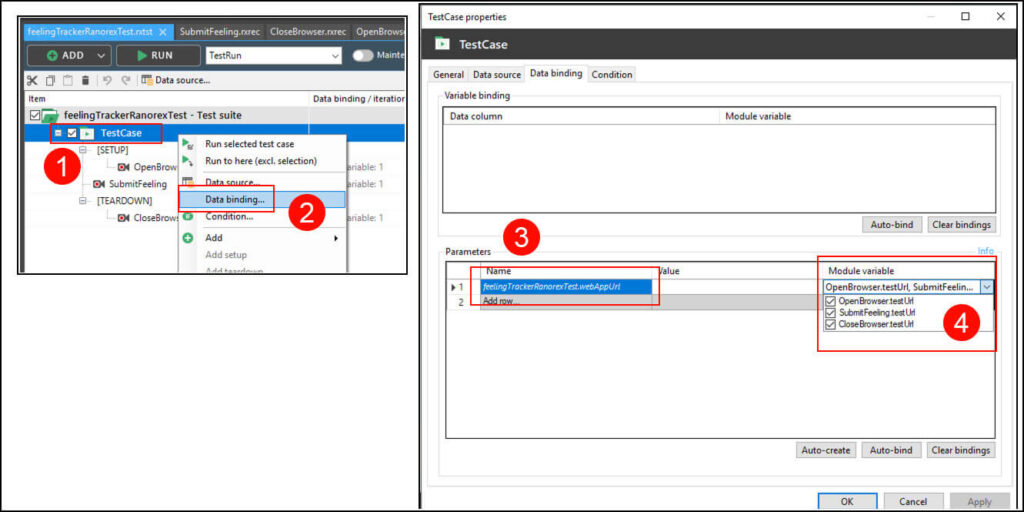The image size is (1024, 512).
Task: Select the [TEARDOWN] tree item
Action: click(x=124, y=201)
